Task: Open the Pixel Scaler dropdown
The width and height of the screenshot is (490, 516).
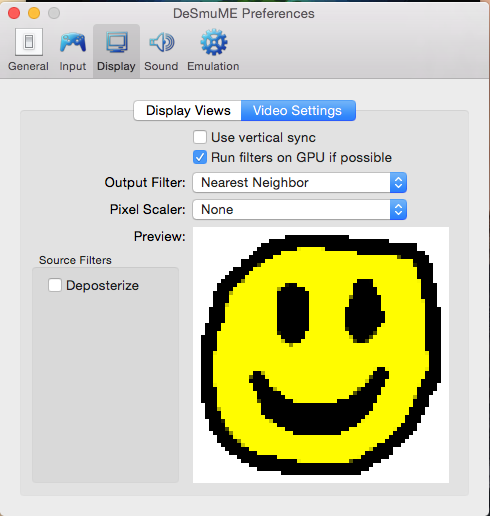Action: tap(299, 210)
